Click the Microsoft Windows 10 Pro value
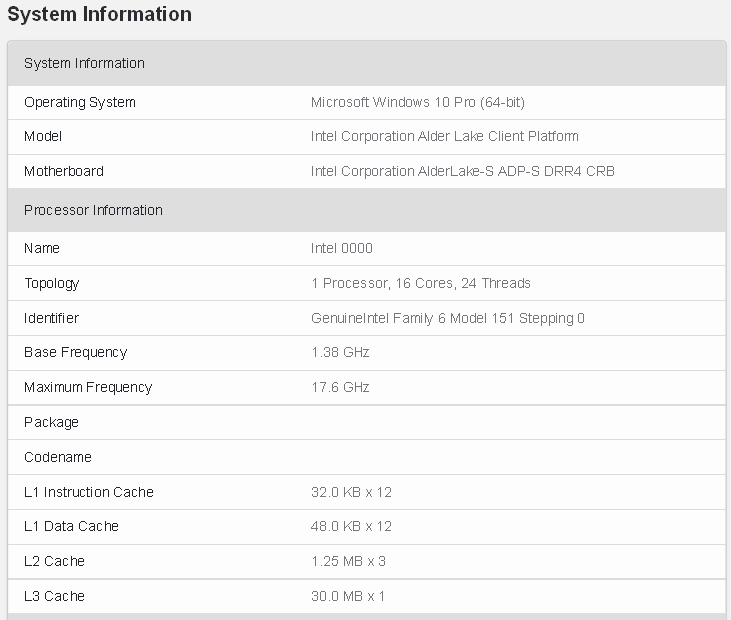Viewport: 731px width, 620px height. click(x=417, y=102)
